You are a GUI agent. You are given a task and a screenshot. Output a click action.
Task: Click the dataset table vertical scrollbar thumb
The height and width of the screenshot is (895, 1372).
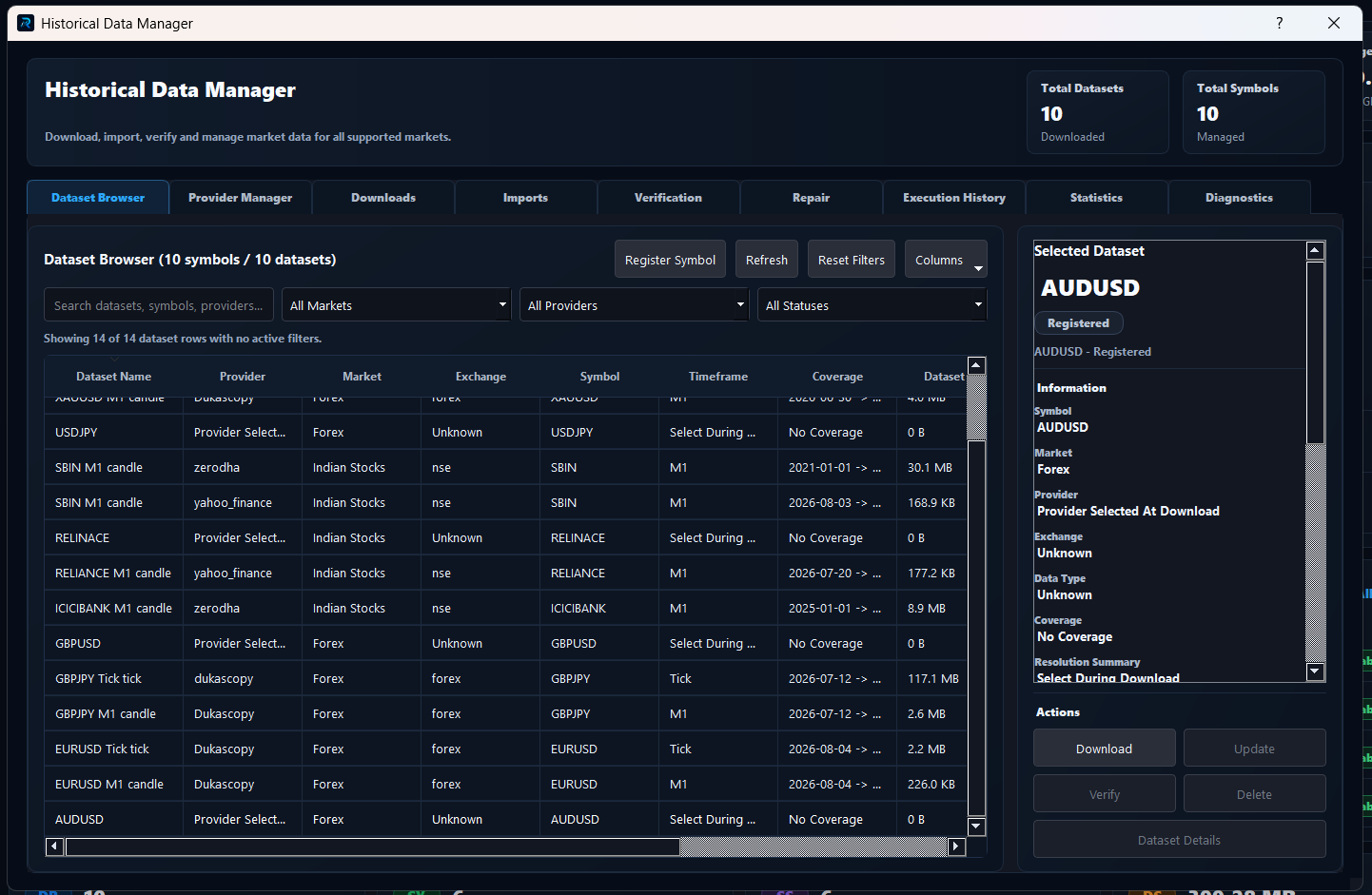(976, 629)
